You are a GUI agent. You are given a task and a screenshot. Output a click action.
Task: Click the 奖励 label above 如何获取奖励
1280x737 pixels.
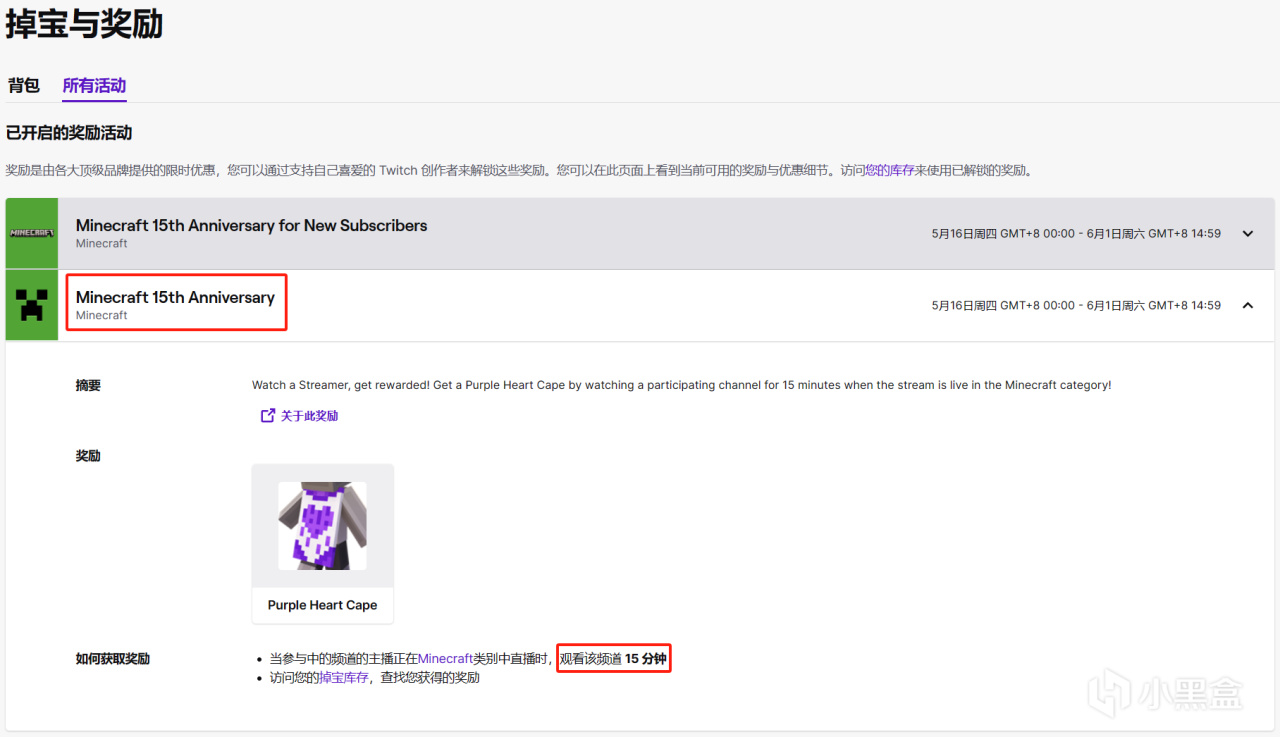(88, 456)
